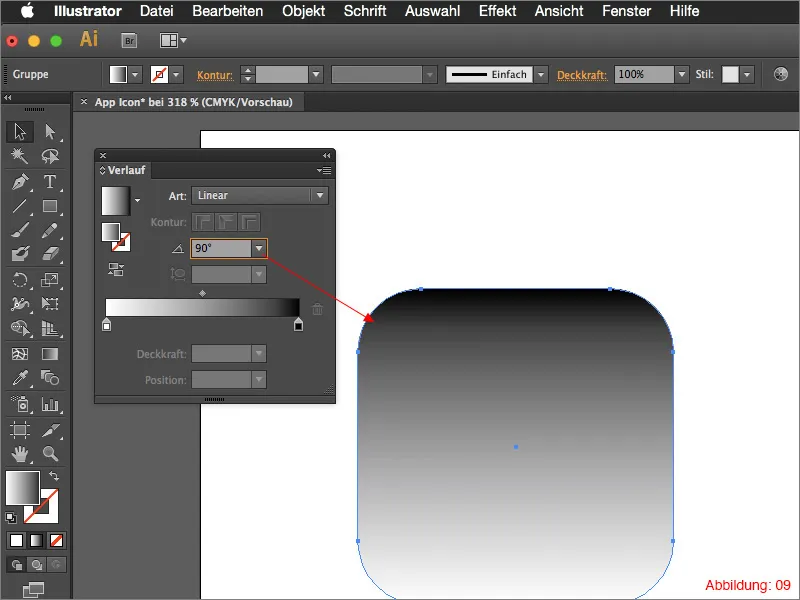Open the 90° angle dropdown arrow
The image size is (800, 600).
click(x=259, y=248)
